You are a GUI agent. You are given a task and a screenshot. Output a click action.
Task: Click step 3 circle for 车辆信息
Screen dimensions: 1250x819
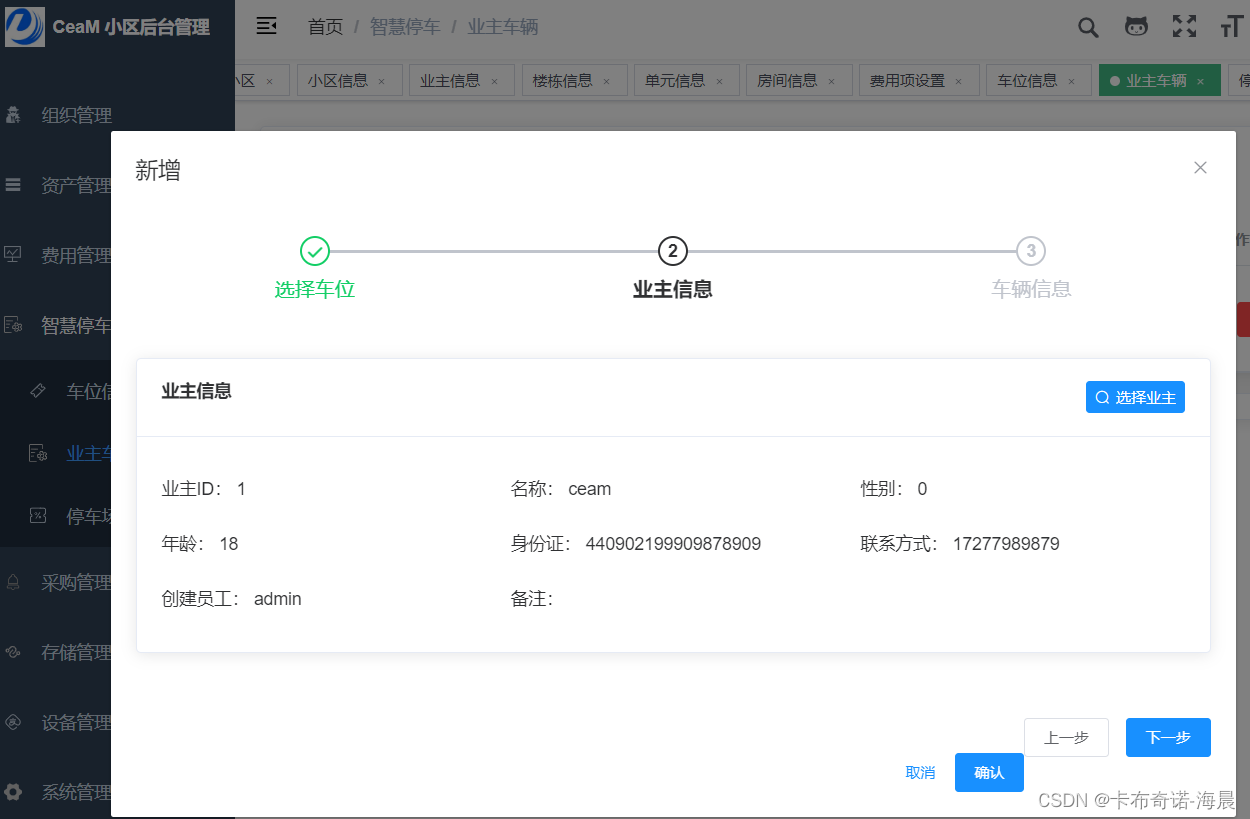pos(1031,251)
